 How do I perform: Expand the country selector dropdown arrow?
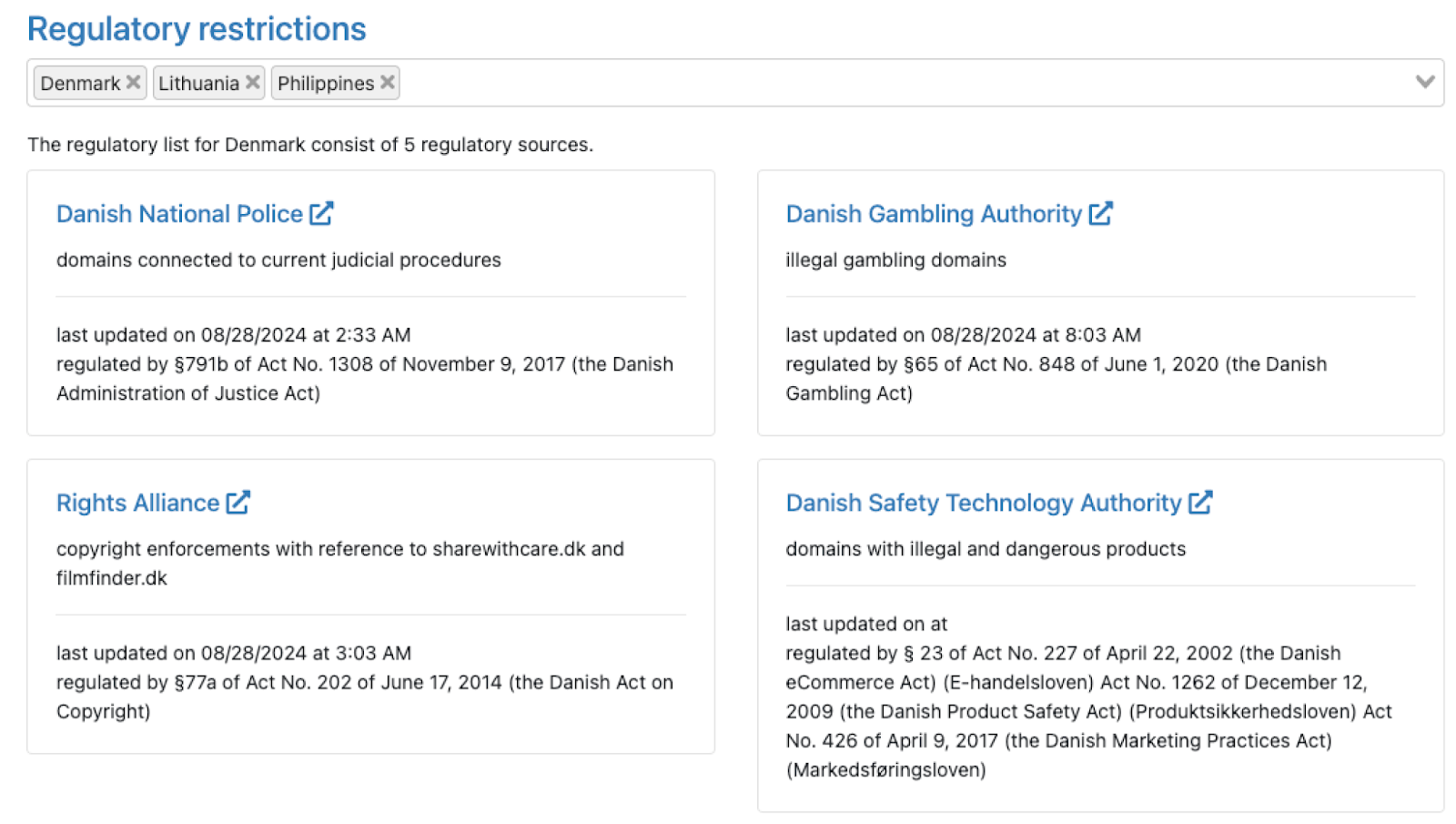[1425, 82]
